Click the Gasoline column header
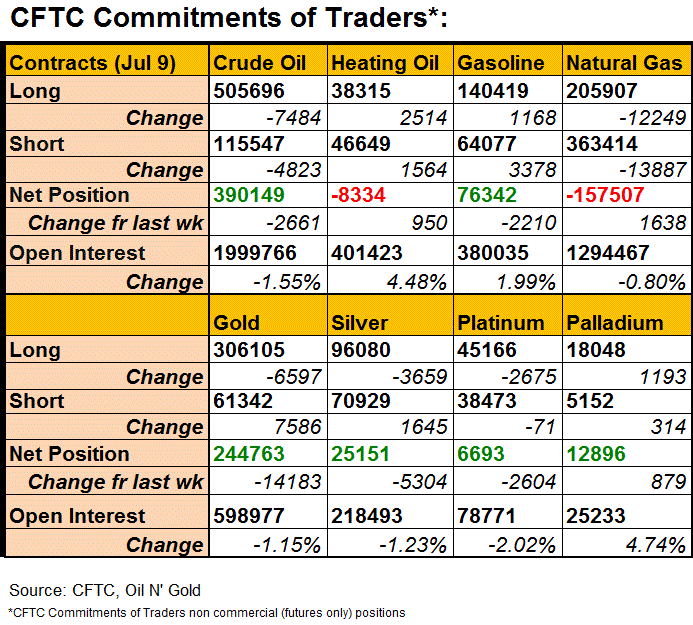This screenshot has width=693, height=625. (502, 63)
